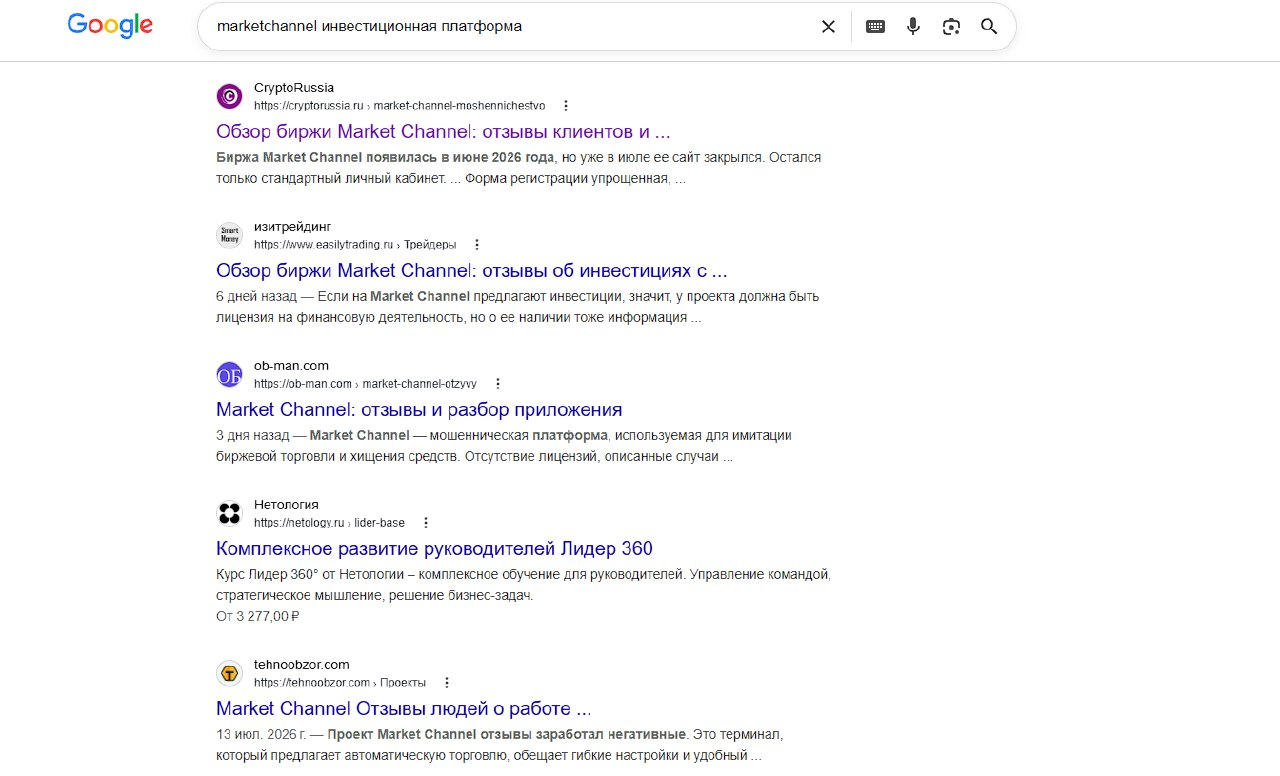The width and height of the screenshot is (1280, 776).
Task: Clear the search query with X icon
Action: click(828, 27)
